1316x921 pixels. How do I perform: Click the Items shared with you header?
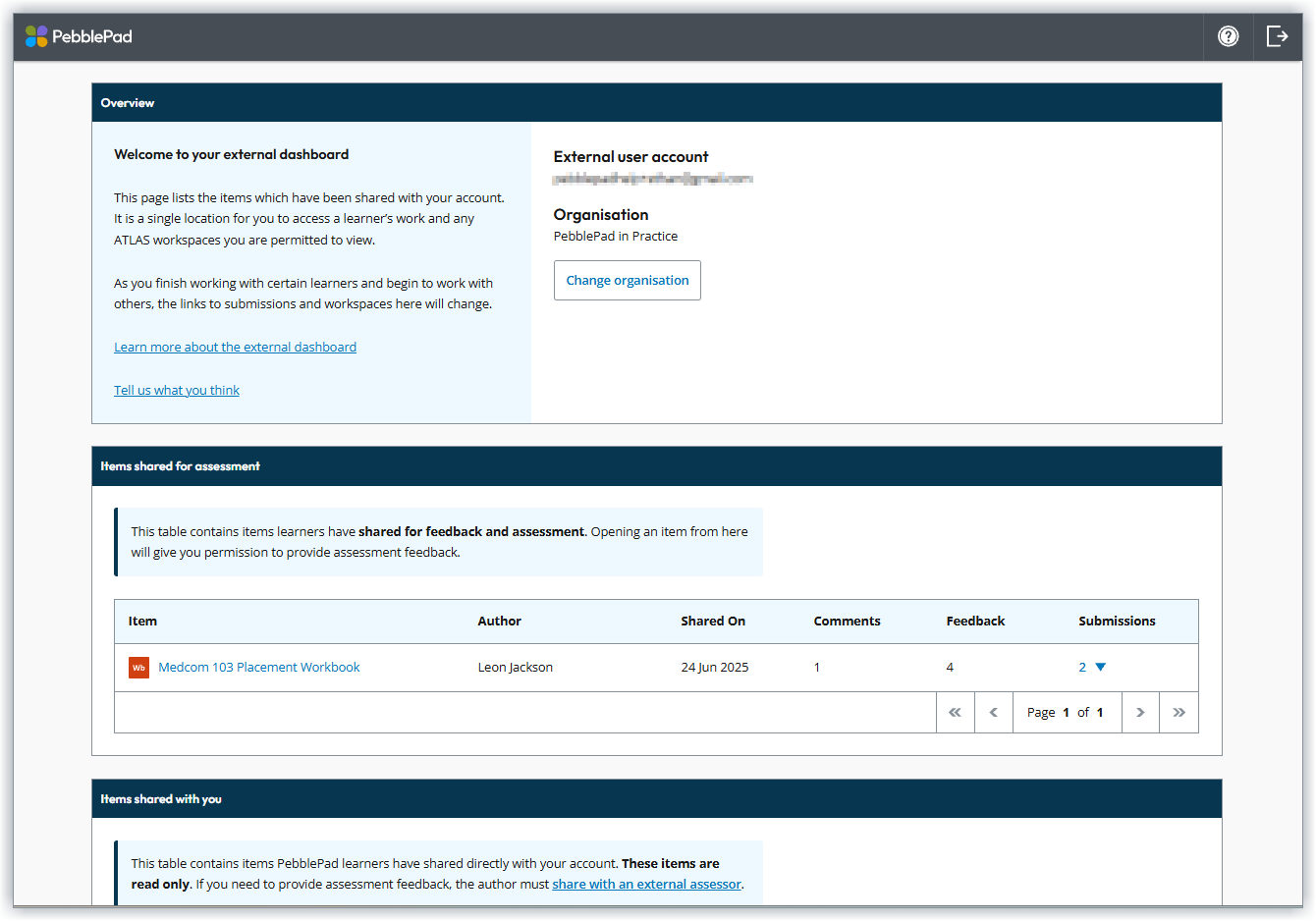tap(657, 799)
